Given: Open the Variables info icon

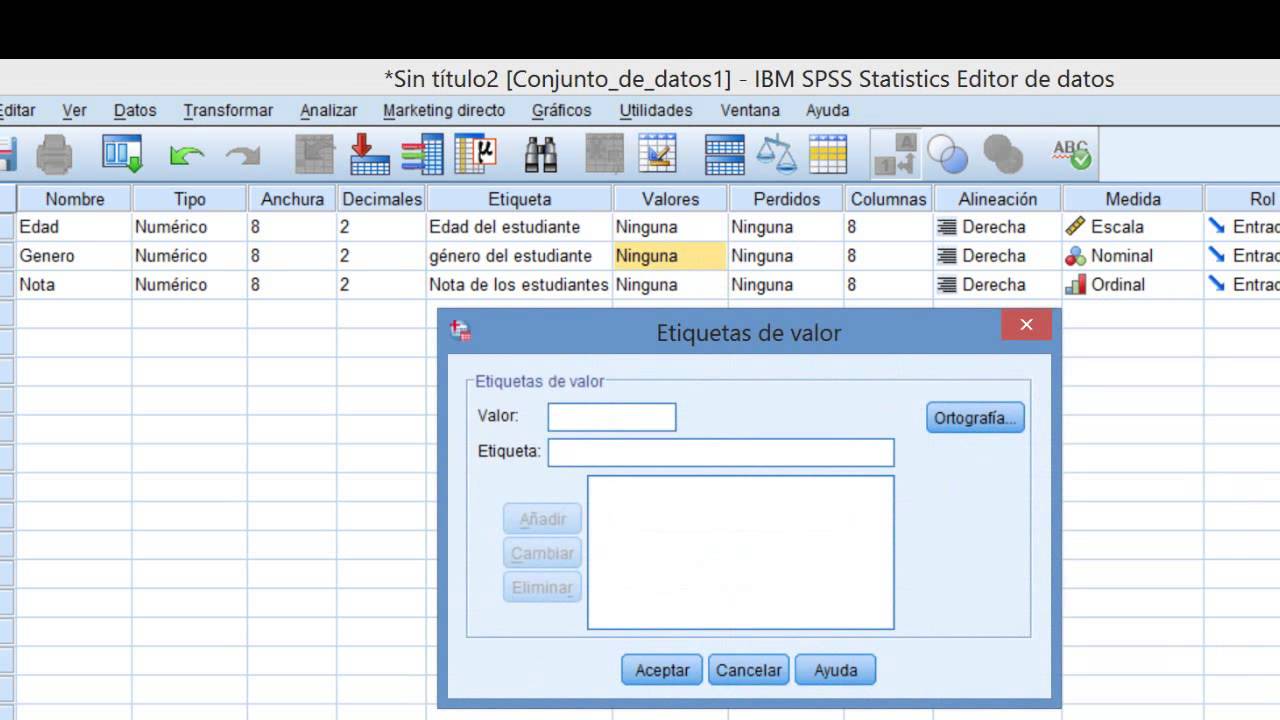Looking at the screenshot, I should 422,155.
